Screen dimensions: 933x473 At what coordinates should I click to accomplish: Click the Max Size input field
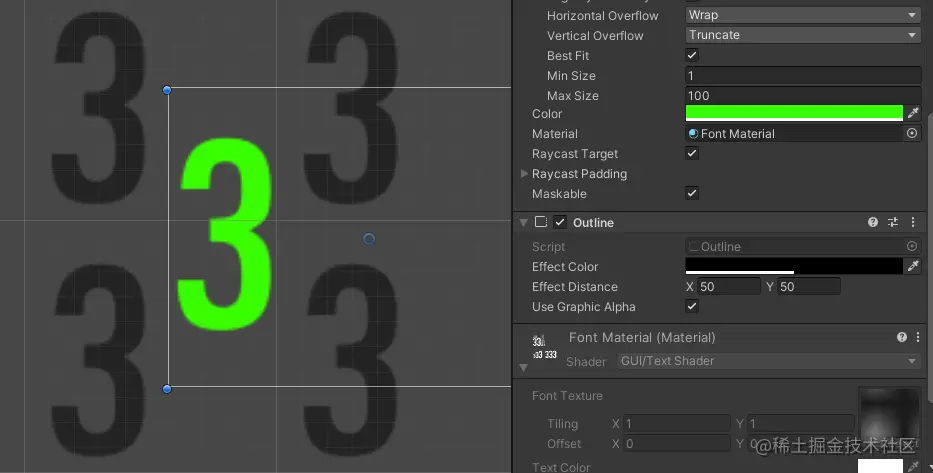click(803, 95)
